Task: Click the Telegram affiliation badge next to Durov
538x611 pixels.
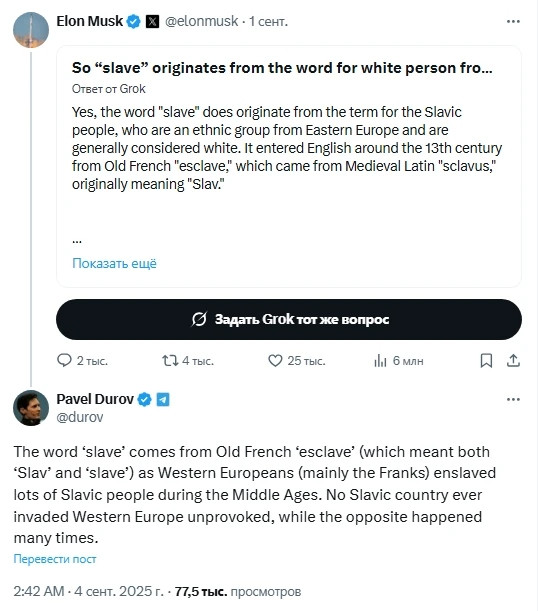Action: point(163,399)
